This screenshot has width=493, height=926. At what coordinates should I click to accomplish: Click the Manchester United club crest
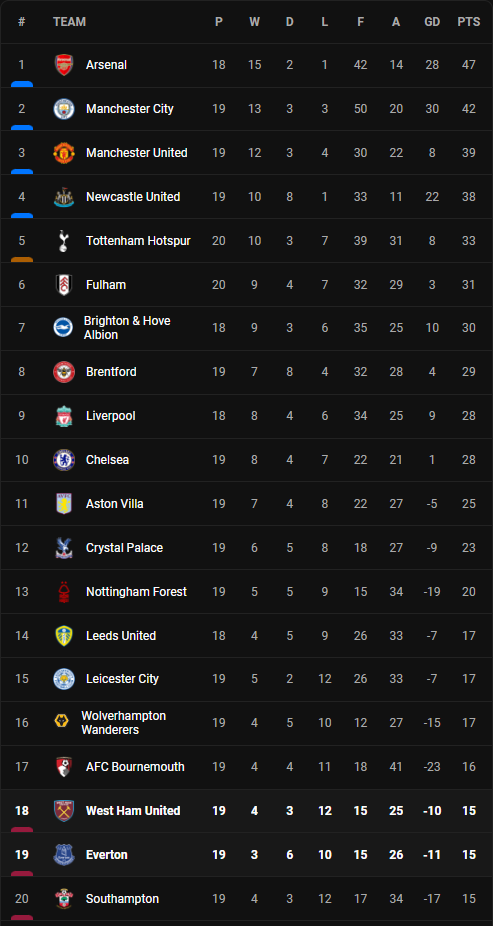[64, 153]
